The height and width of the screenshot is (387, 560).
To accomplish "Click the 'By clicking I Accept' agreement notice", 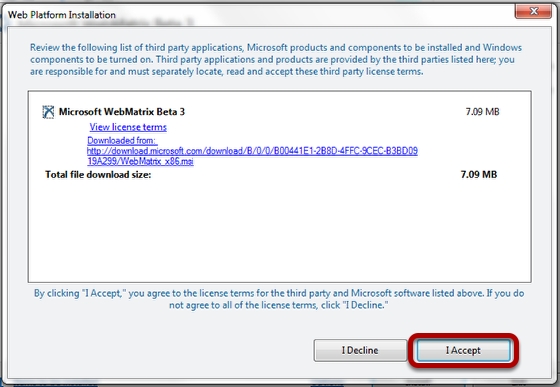I will [x=279, y=299].
